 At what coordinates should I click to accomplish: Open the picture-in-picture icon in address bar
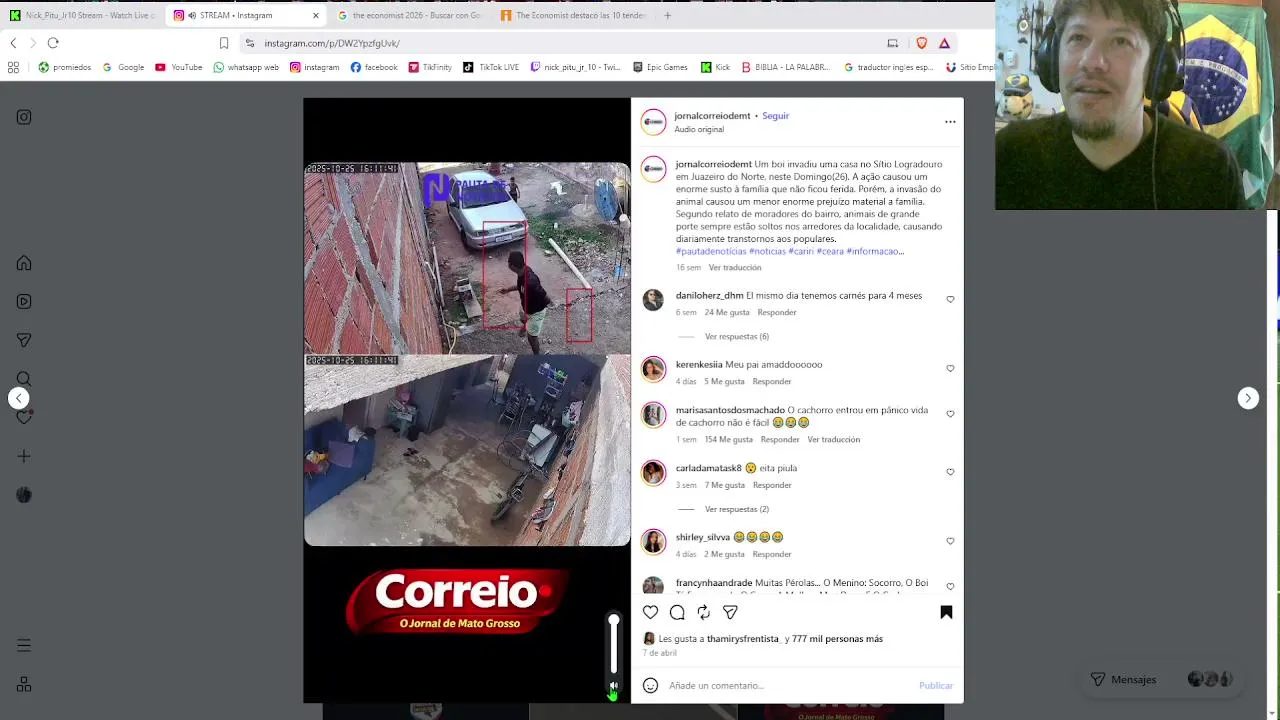892,43
